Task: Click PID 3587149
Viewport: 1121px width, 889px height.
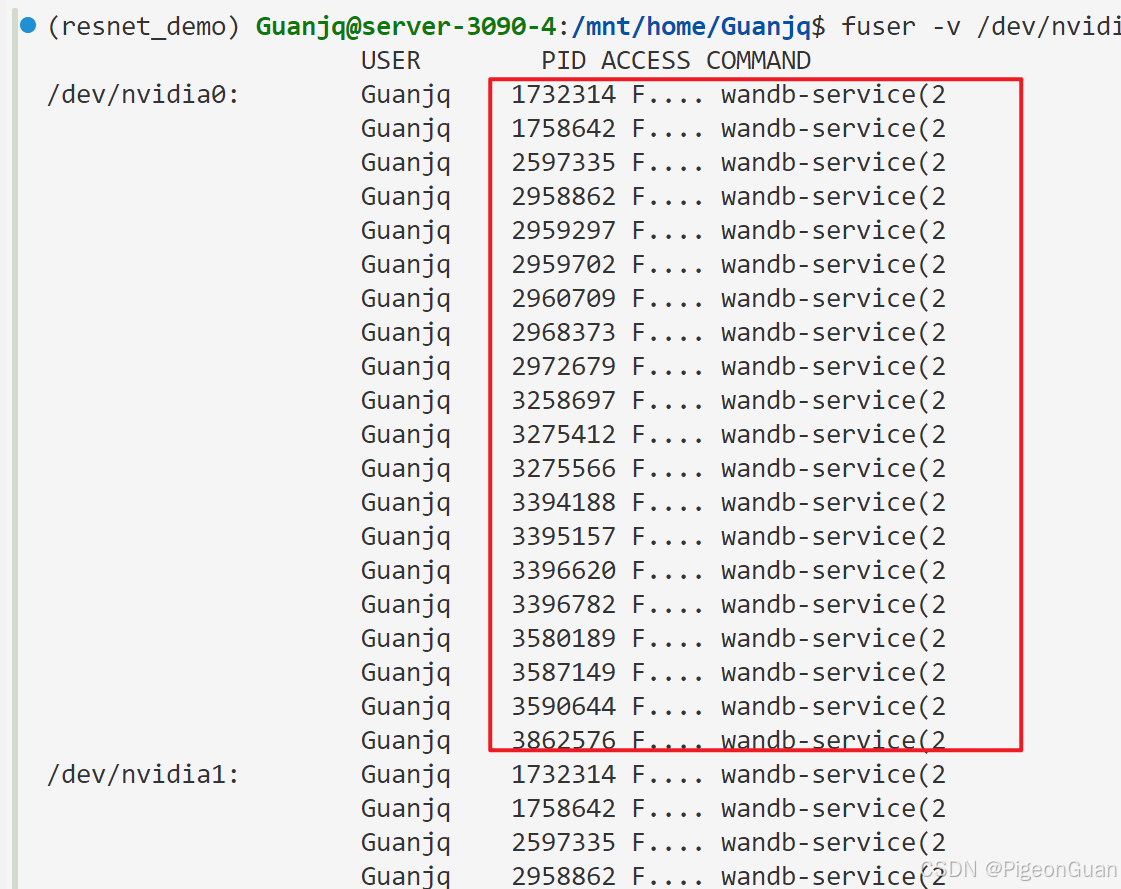Action: (x=563, y=672)
